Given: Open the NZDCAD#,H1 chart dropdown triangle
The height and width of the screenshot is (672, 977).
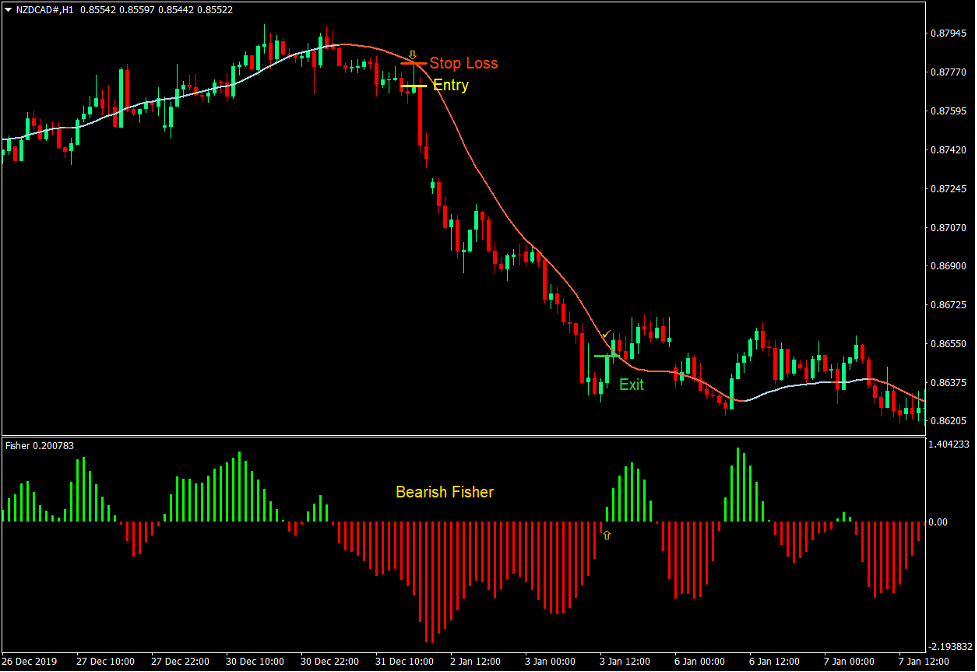Looking at the screenshot, I should pyautogui.click(x=8, y=9).
